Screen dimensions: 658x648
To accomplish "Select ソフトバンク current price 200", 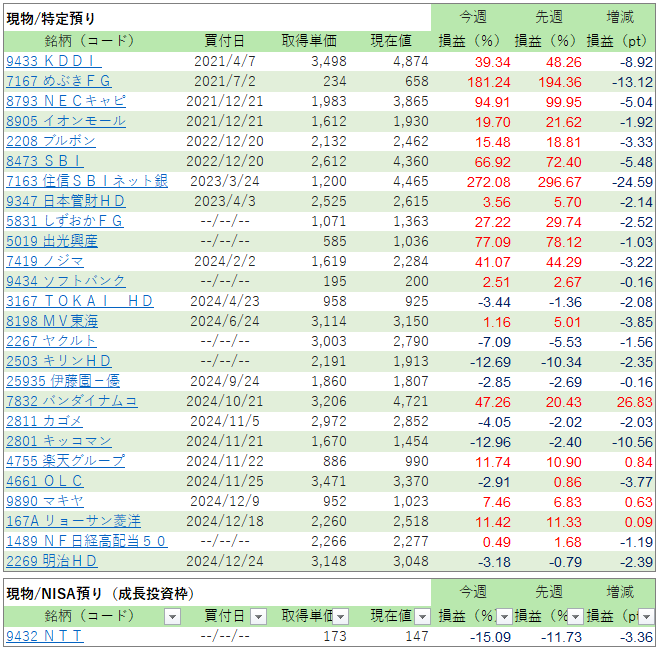I will pos(417,281).
